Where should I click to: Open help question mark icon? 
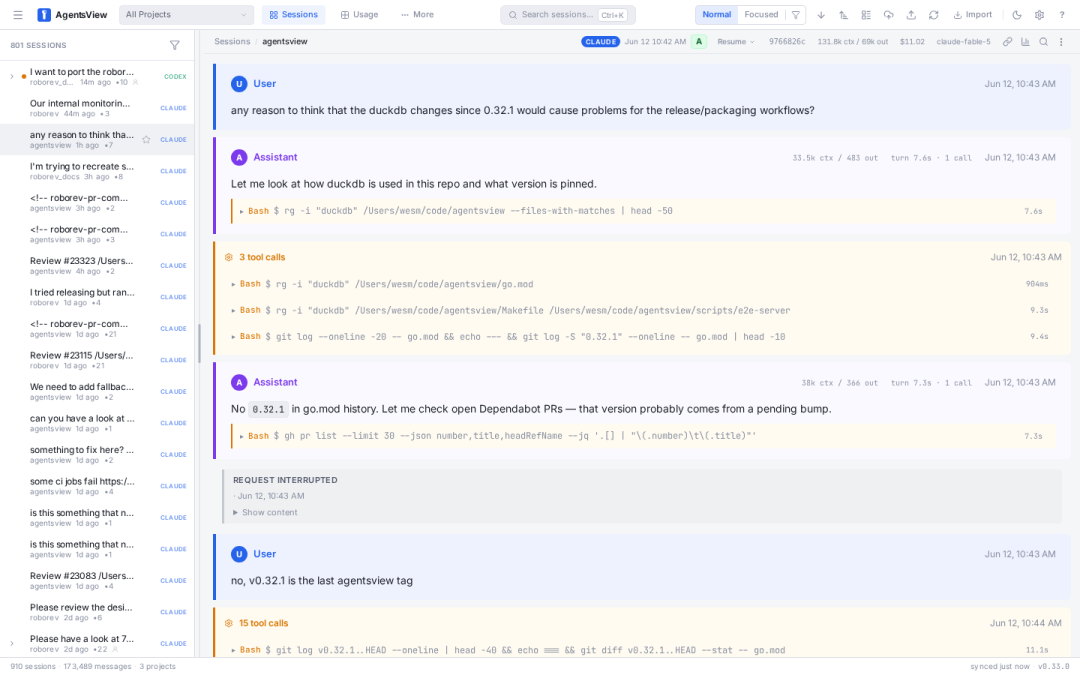1061,14
